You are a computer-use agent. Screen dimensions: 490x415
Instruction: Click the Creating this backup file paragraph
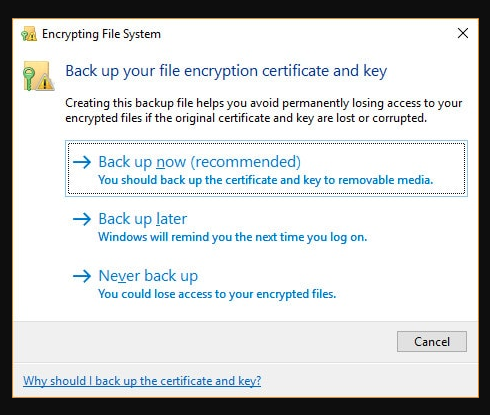[264, 110]
